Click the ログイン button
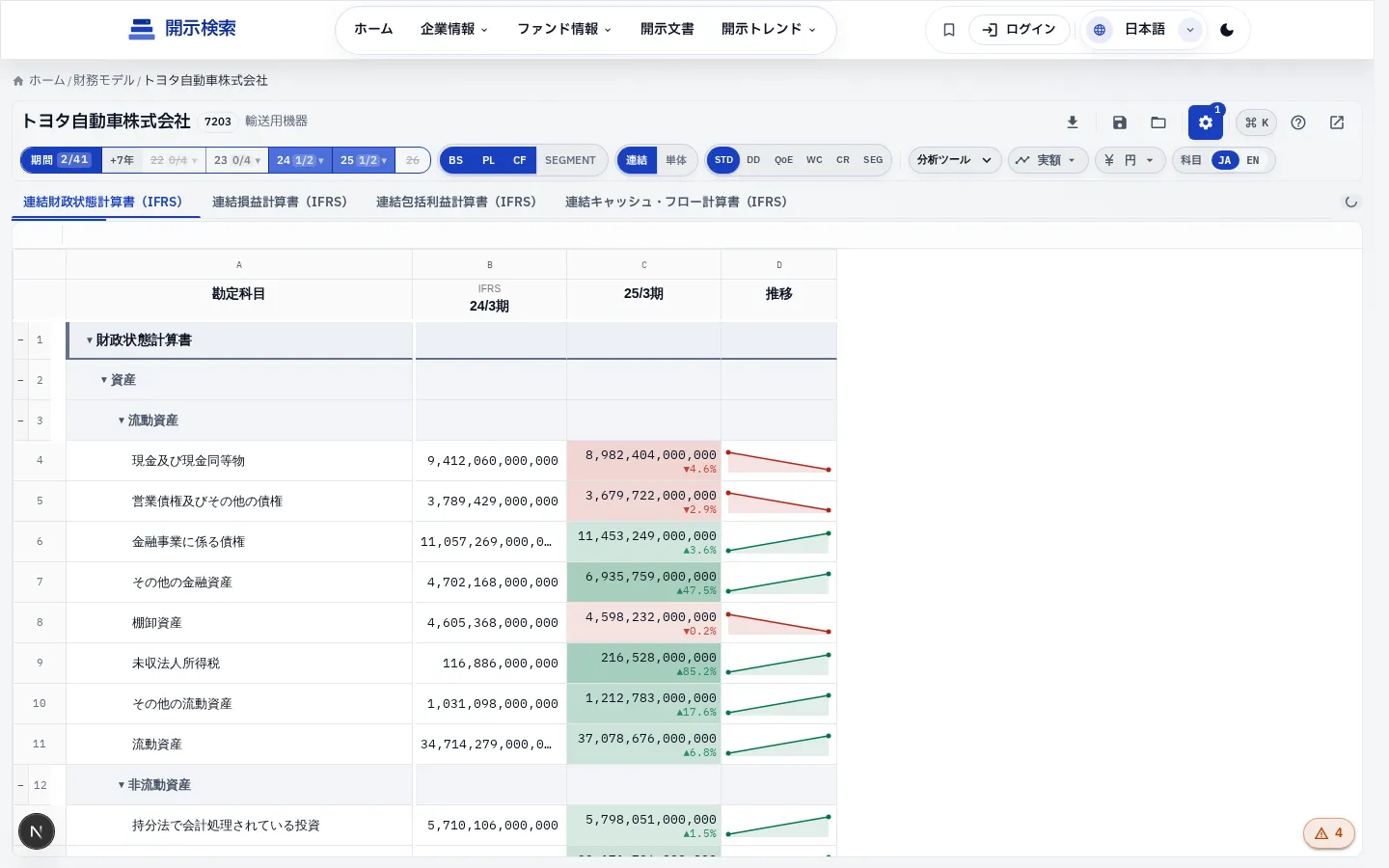 pos(1020,30)
